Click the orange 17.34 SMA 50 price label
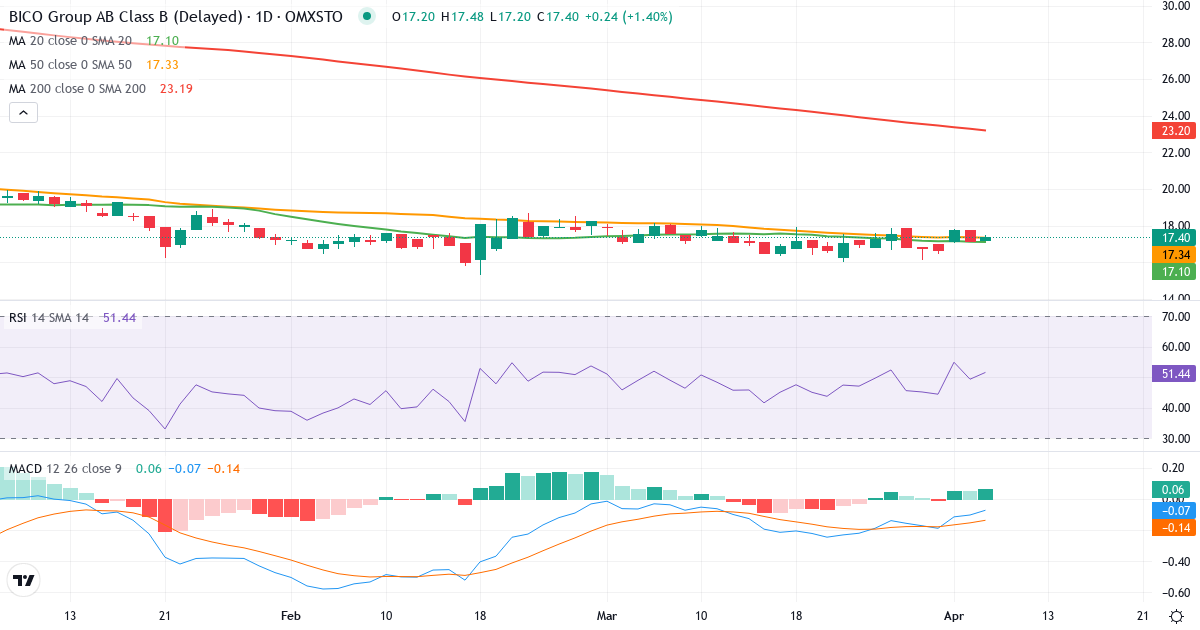This screenshot has height=630, width=1200. 1172,255
